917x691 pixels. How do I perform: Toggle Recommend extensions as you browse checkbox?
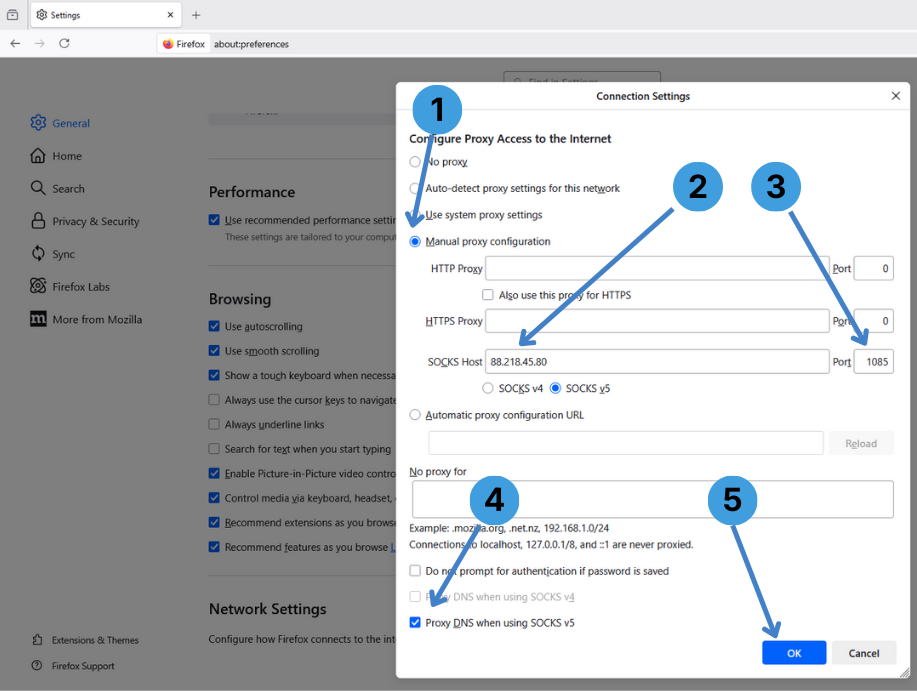coord(214,523)
